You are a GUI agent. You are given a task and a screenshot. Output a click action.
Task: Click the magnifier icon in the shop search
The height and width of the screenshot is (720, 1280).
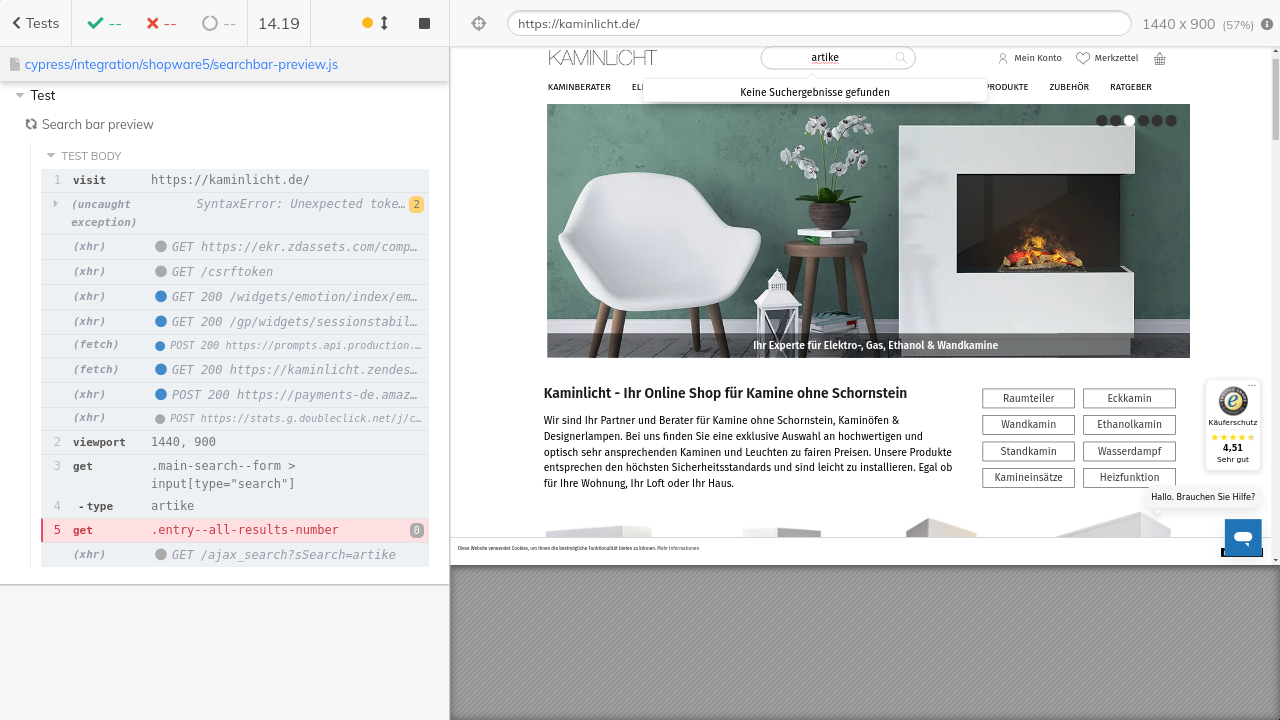point(901,58)
